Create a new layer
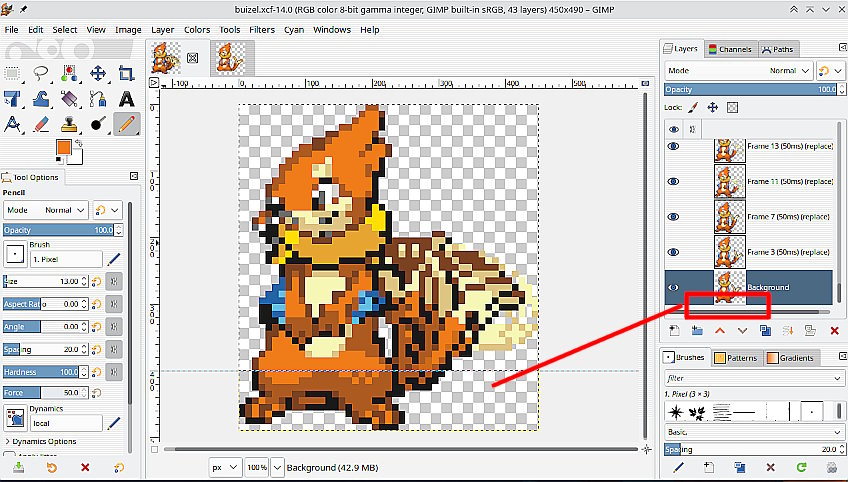The width and height of the screenshot is (848, 482). pyautogui.click(x=674, y=331)
